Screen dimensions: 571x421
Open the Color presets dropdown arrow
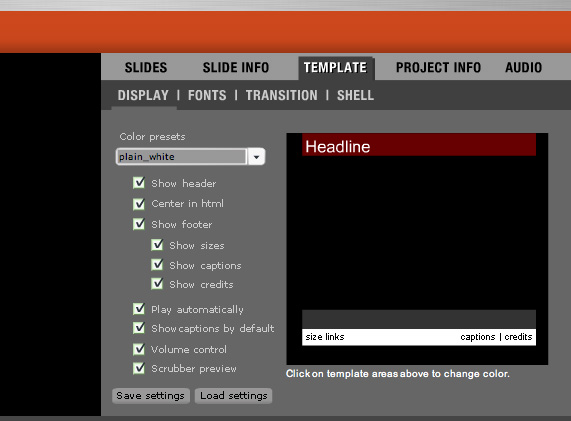[x=256, y=157]
